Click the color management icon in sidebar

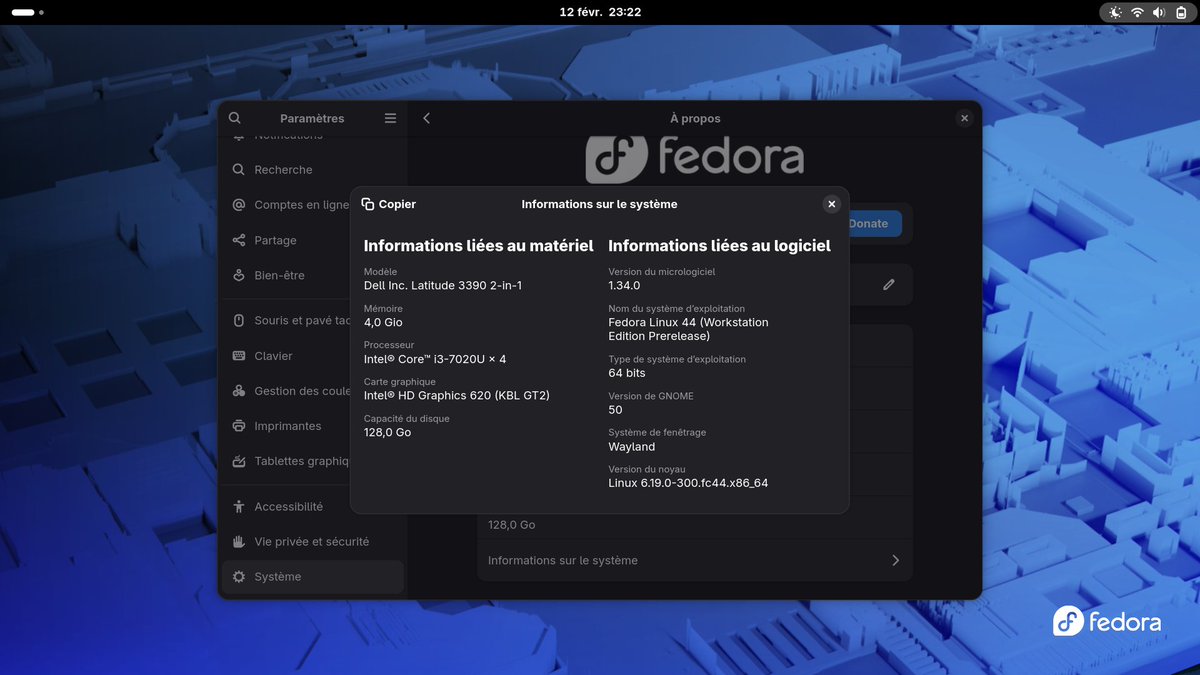[x=239, y=391]
